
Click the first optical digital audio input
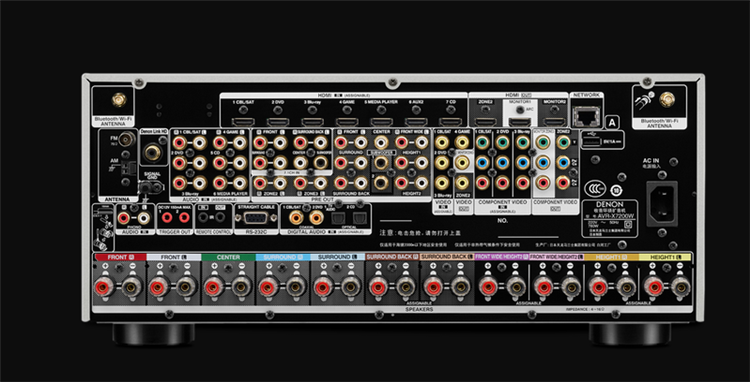pyautogui.click(x=337, y=218)
